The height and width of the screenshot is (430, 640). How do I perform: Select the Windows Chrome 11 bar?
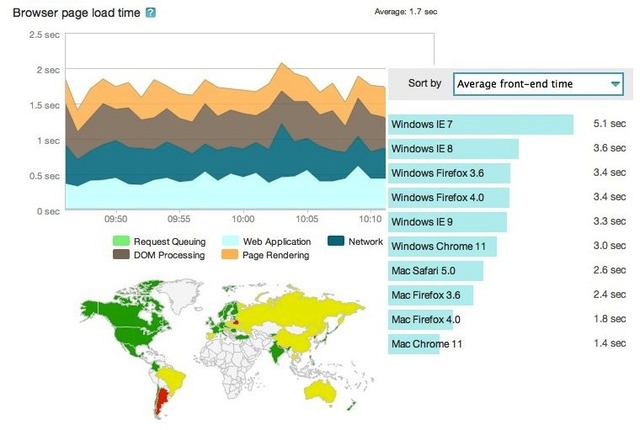442,246
